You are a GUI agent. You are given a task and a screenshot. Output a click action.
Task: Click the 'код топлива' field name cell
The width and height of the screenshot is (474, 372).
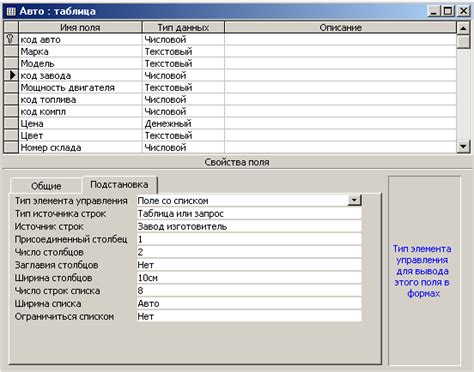80,99
